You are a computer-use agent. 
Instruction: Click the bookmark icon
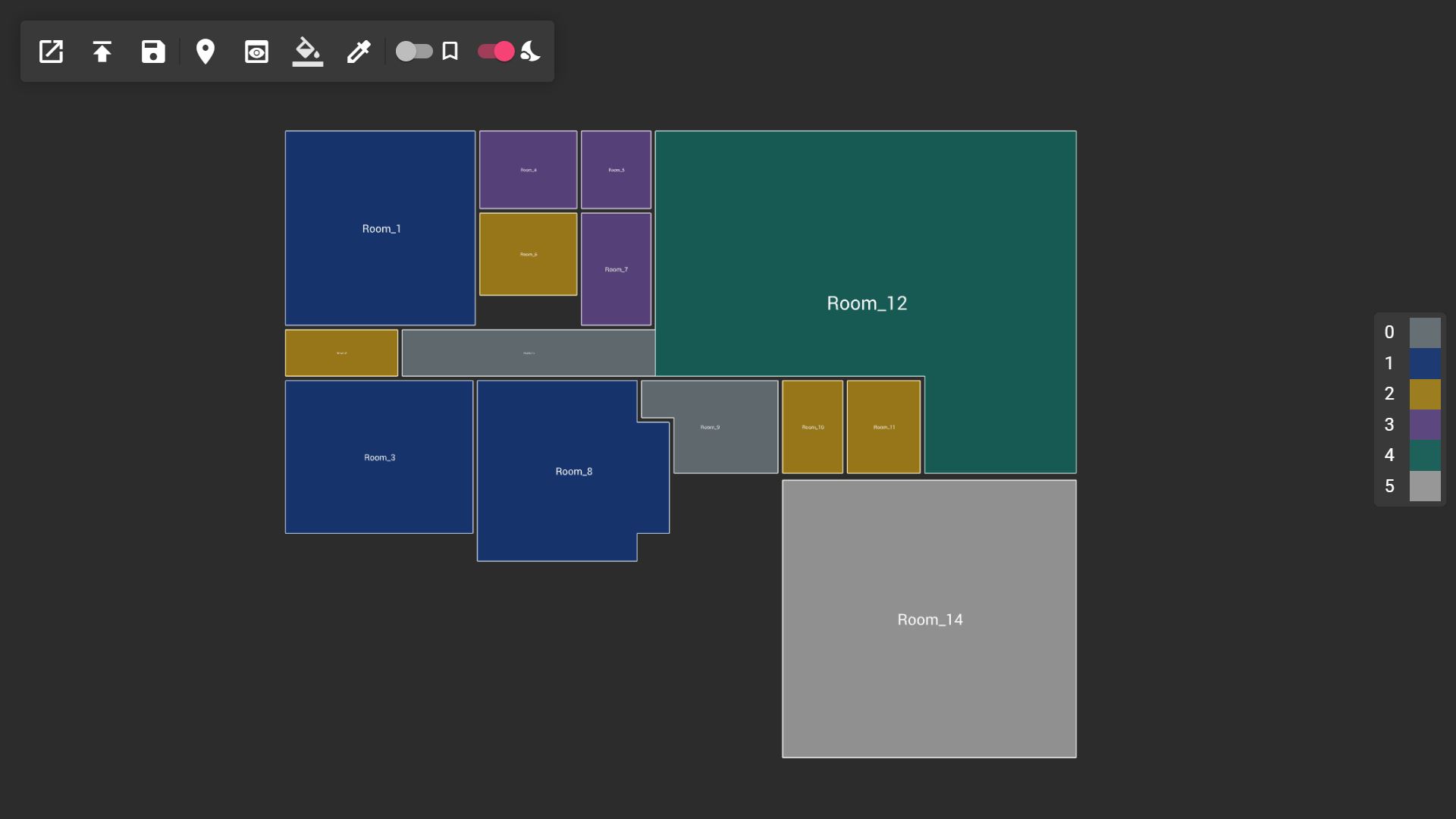pyautogui.click(x=450, y=52)
